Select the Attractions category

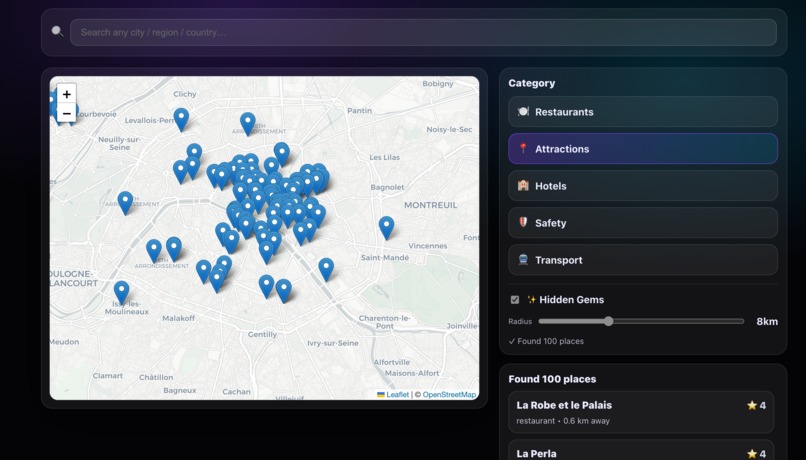coord(643,149)
